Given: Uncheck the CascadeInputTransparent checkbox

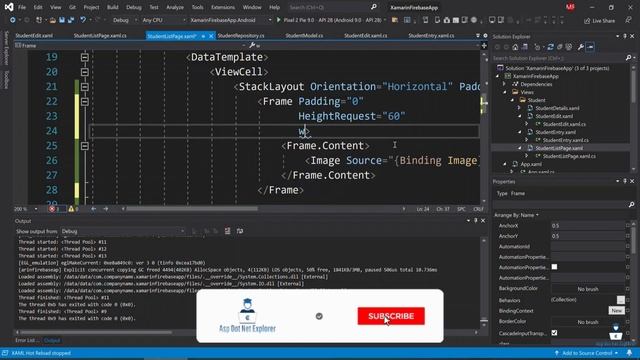Looking at the screenshot, I should (554, 333).
